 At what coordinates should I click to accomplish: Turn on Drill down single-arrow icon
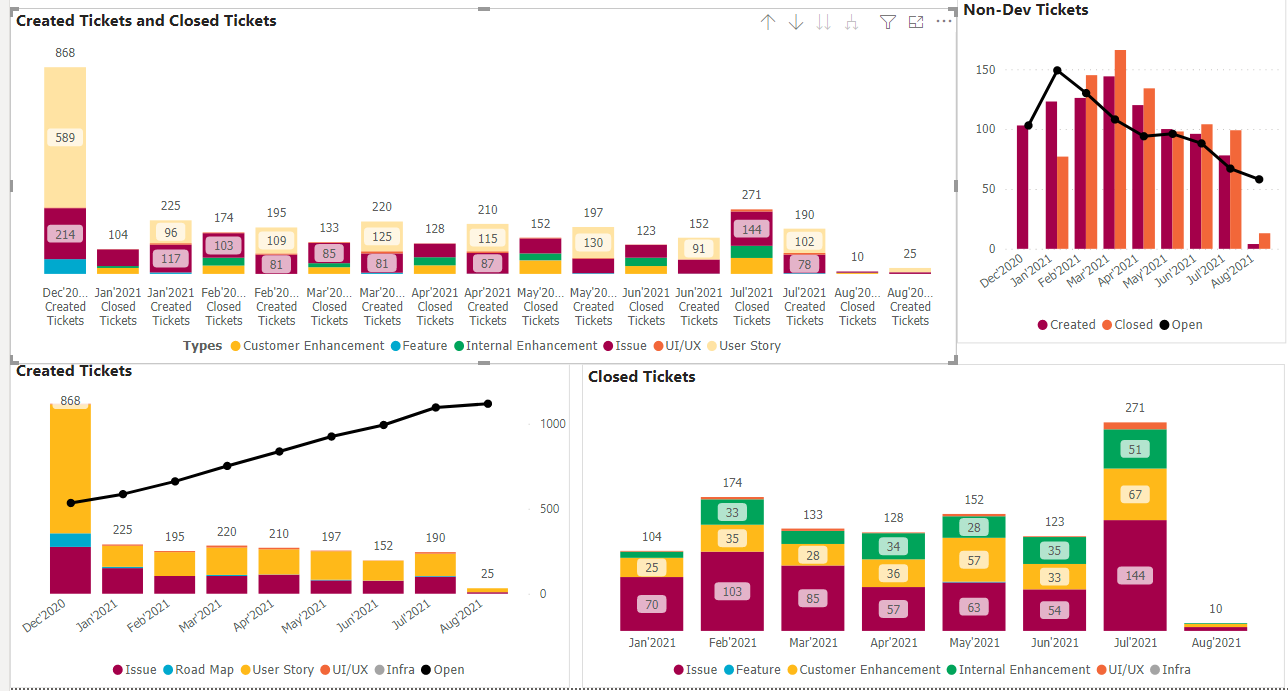(796, 22)
